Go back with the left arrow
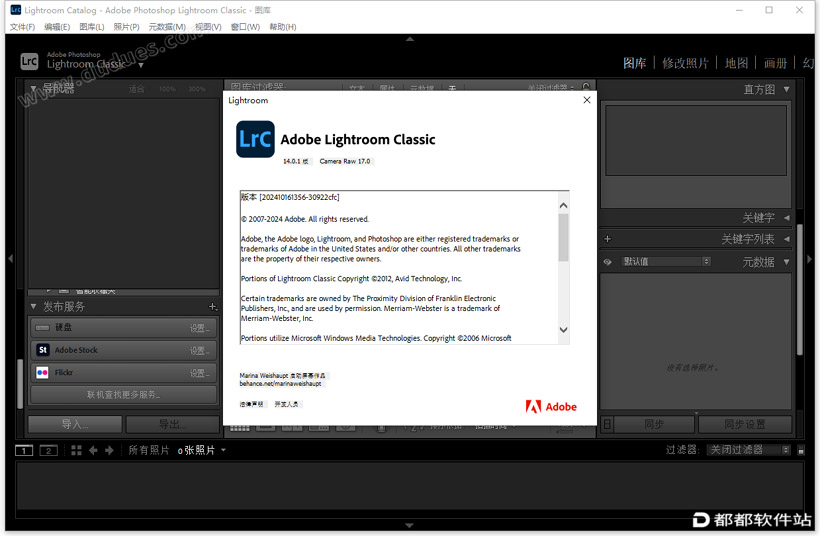The image size is (820, 536). (93, 450)
